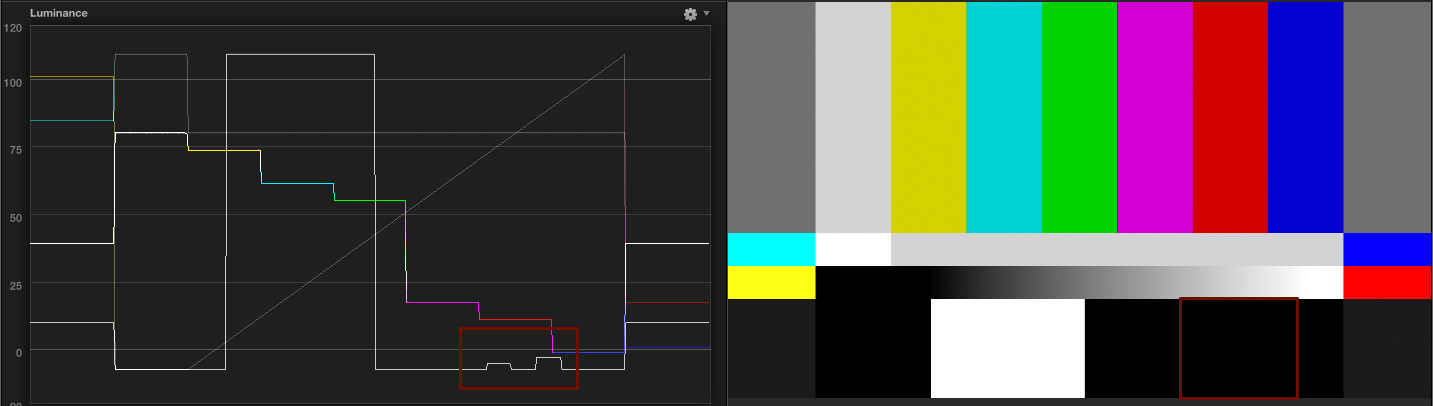Open the Luminance scope settings gear
This screenshot has height=406, width=1433.
689,14
